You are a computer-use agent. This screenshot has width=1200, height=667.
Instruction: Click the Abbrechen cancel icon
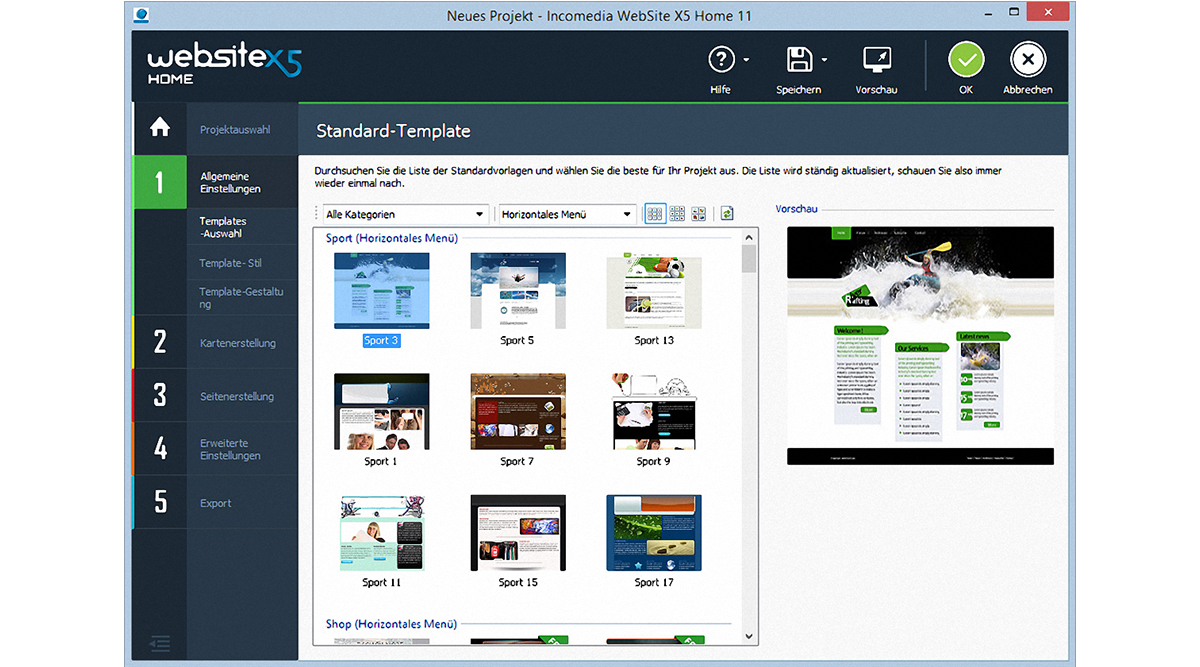click(1027, 60)
